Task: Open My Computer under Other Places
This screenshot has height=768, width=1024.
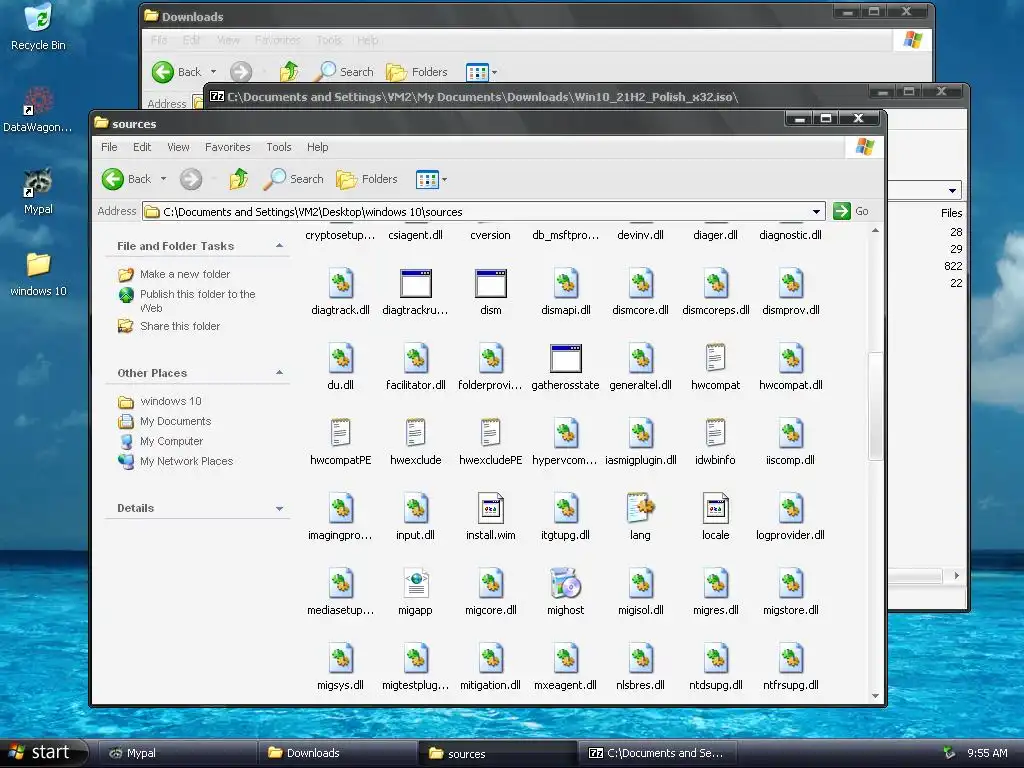Action: tap(171, 441)
